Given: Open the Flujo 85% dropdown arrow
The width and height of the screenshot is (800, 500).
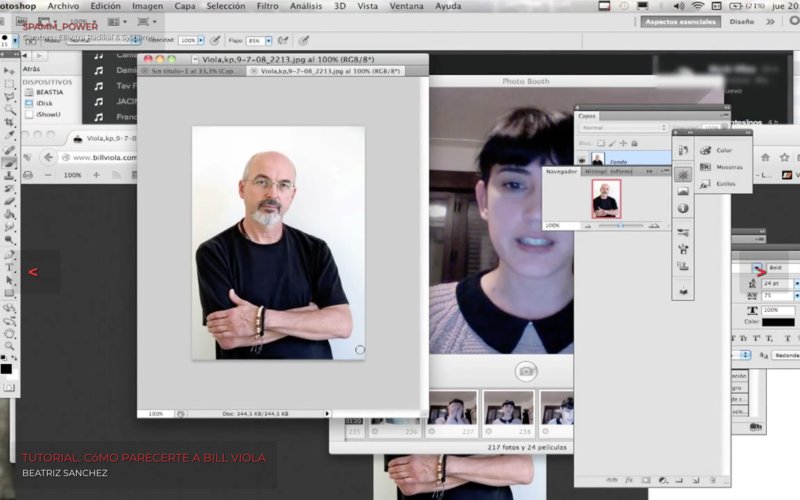Looking at the screenshot, I should click(268, 40).
